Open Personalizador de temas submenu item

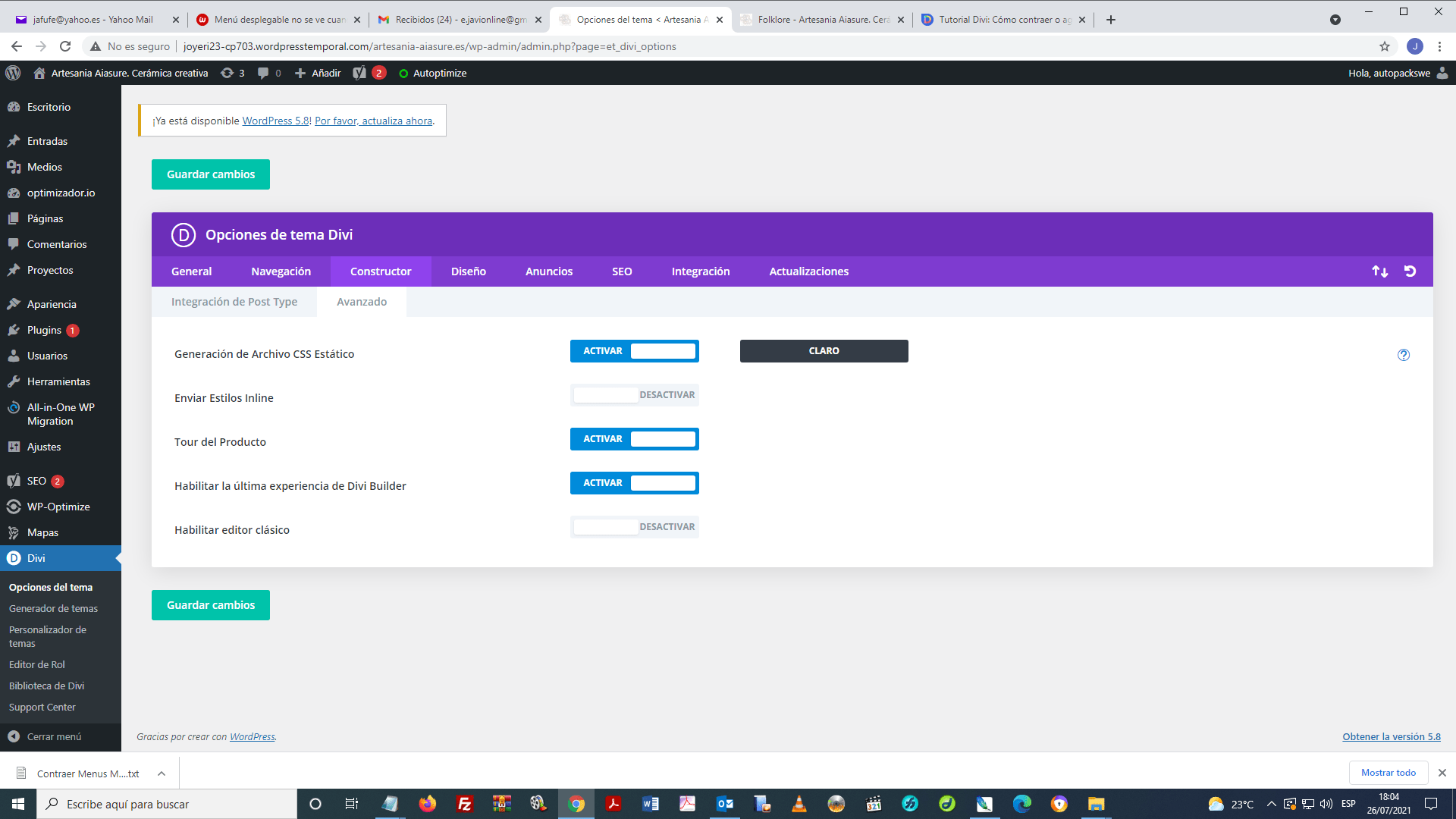tap(47, 636)
